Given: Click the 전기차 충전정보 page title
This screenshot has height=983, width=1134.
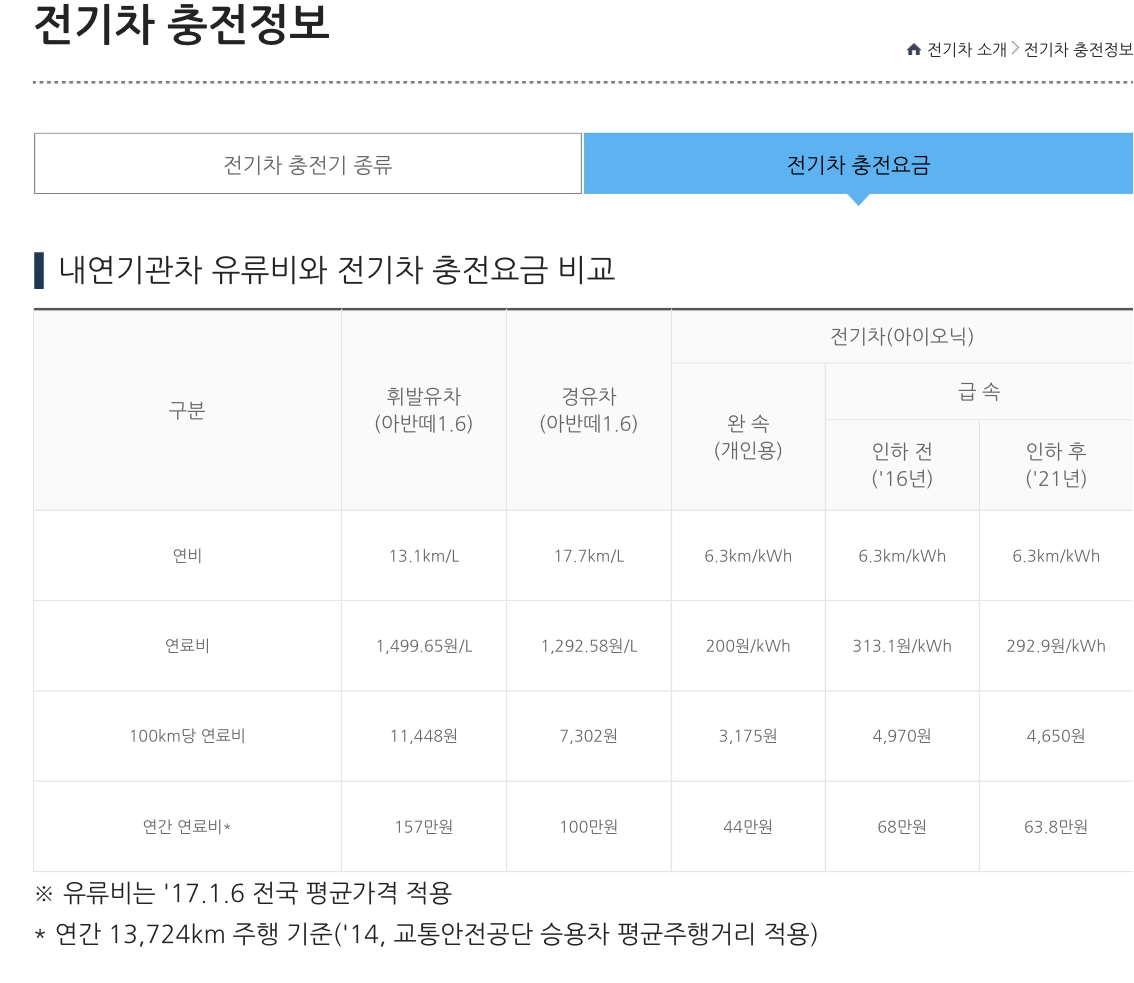Looking at the screenshot, I should [x=182, y=23].
